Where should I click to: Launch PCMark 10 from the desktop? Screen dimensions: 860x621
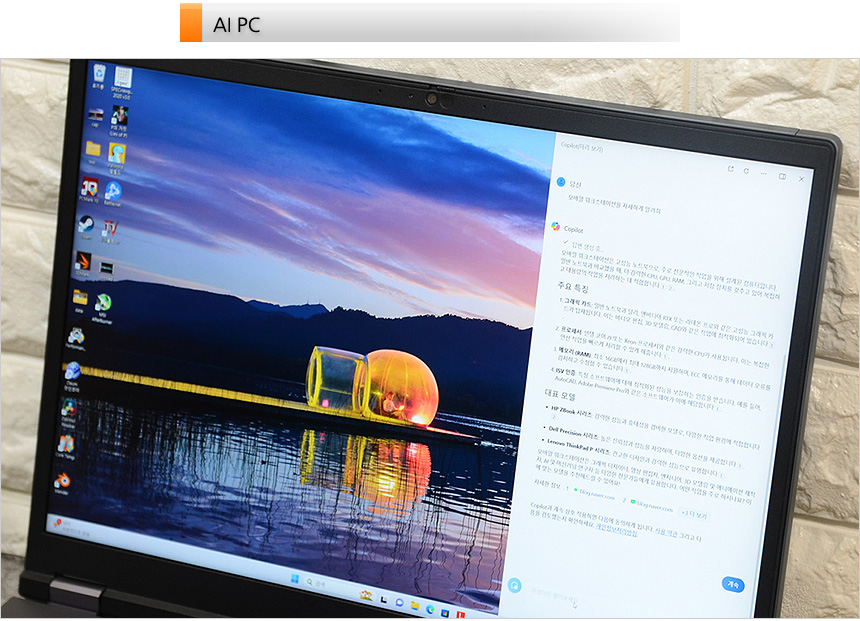click(89, 190)
